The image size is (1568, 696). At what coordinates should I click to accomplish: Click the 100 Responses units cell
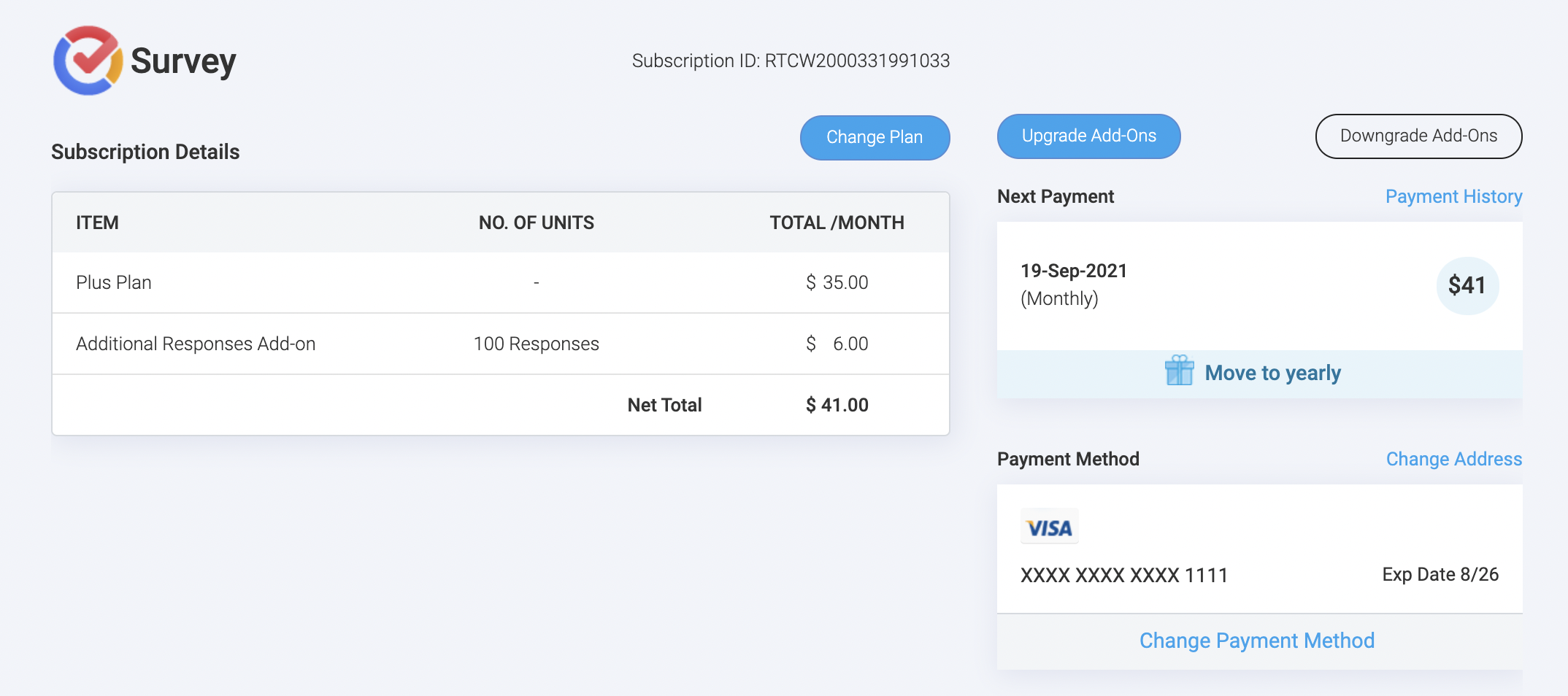point(536,344)
